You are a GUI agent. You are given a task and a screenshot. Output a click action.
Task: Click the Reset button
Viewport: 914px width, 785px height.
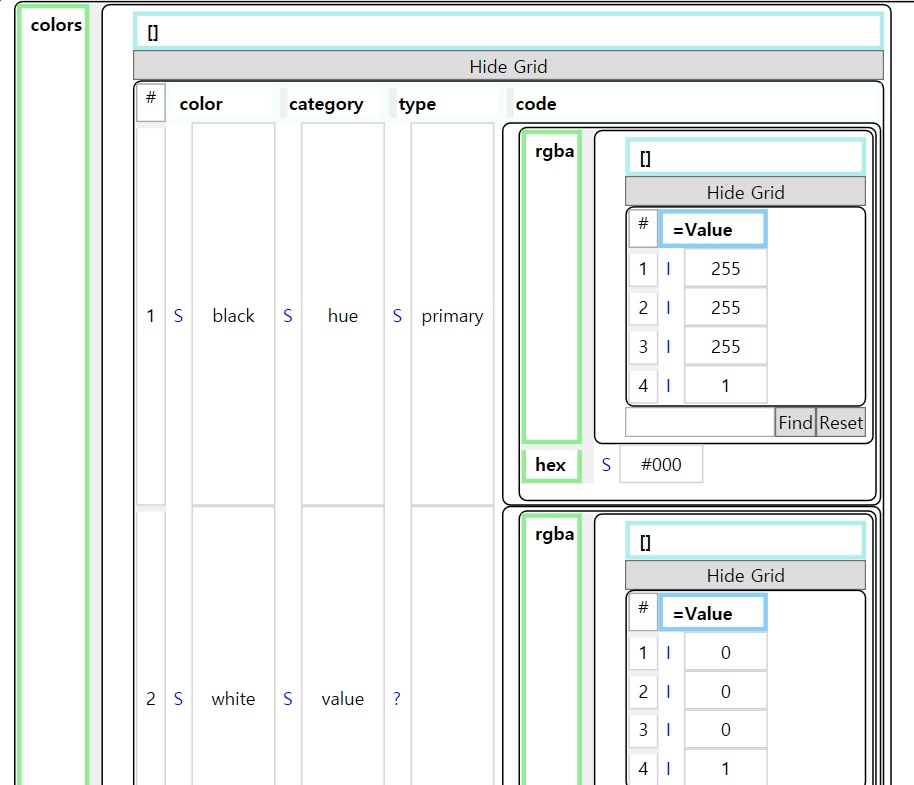pos(841,422)
